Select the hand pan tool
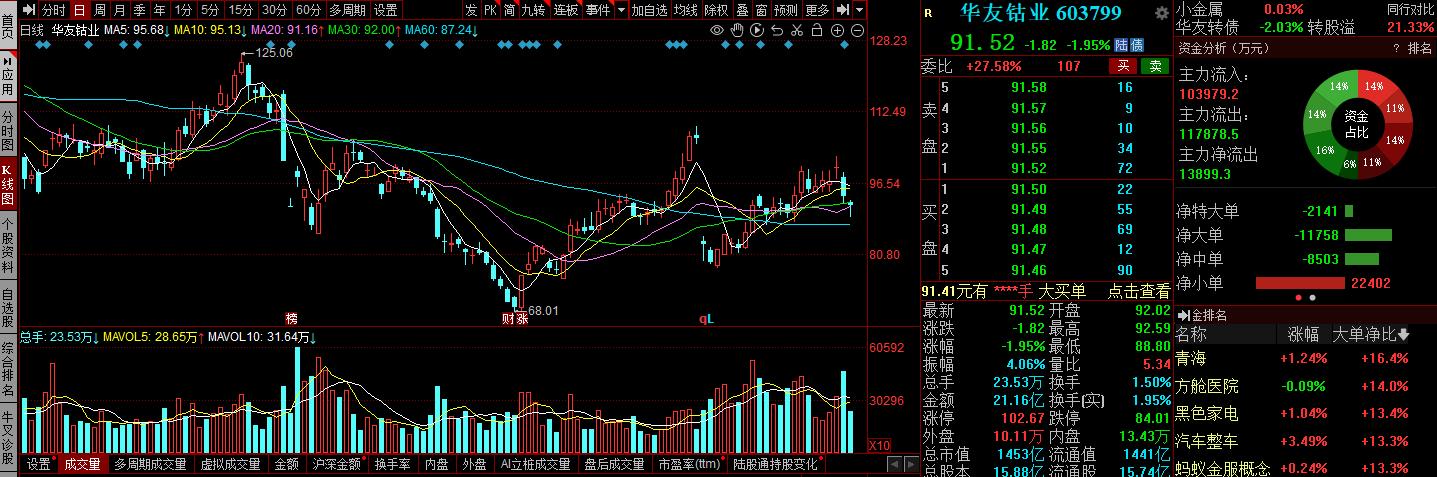Viewport: 1437px width, 477px height. [x=737, y=31]
